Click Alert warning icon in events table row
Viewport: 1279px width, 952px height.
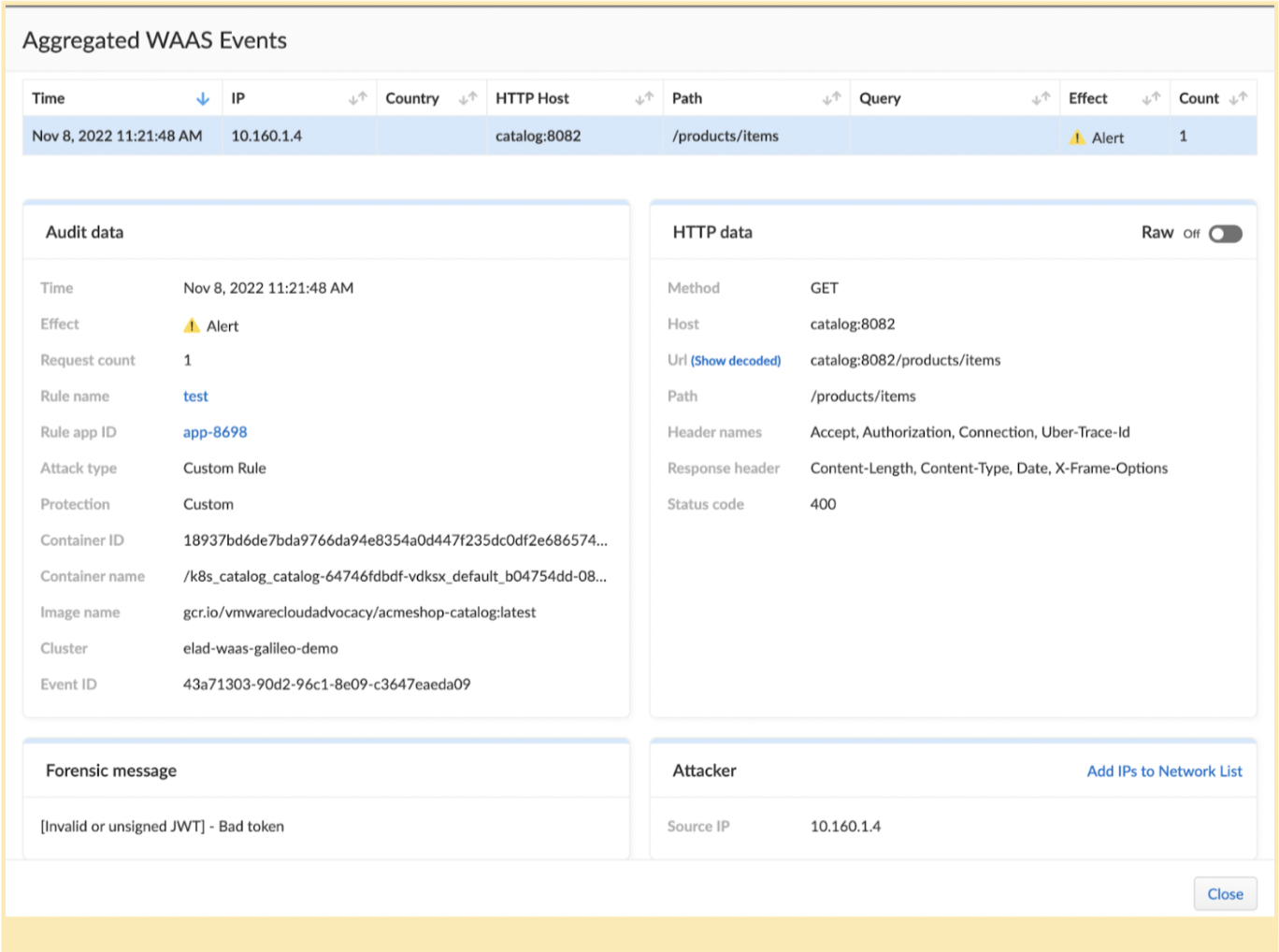point(1077,137)
